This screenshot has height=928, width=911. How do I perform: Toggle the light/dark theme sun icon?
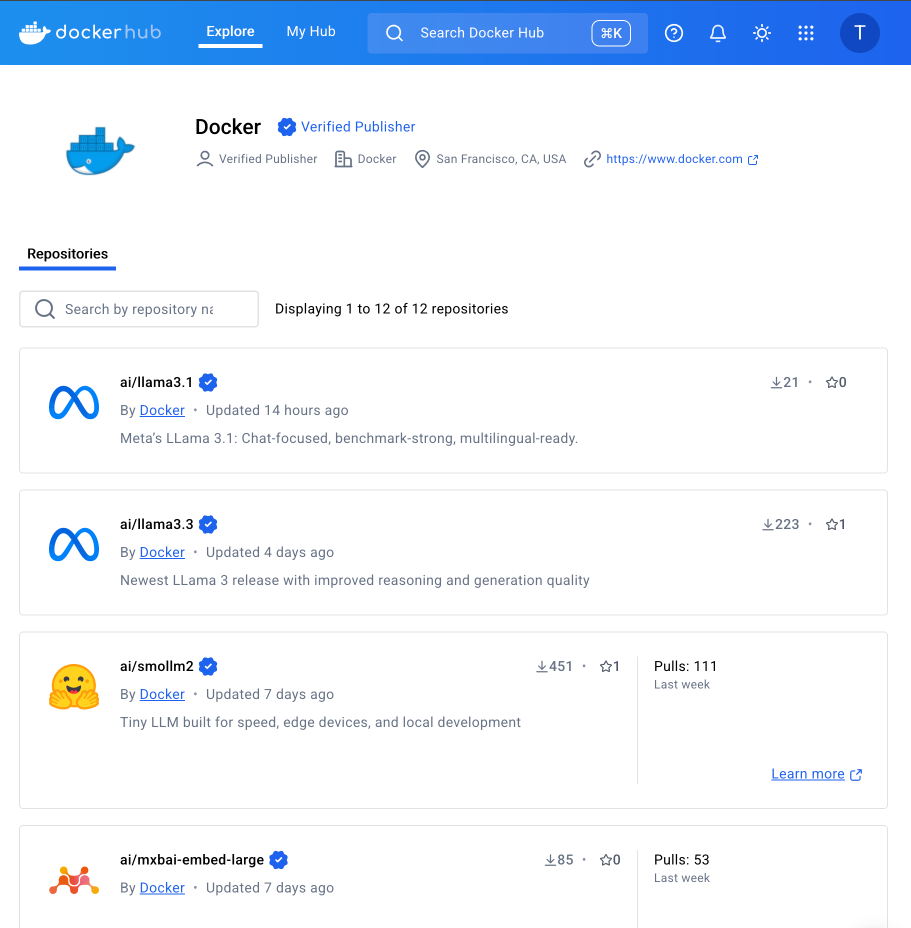click(x=762, y=33)
